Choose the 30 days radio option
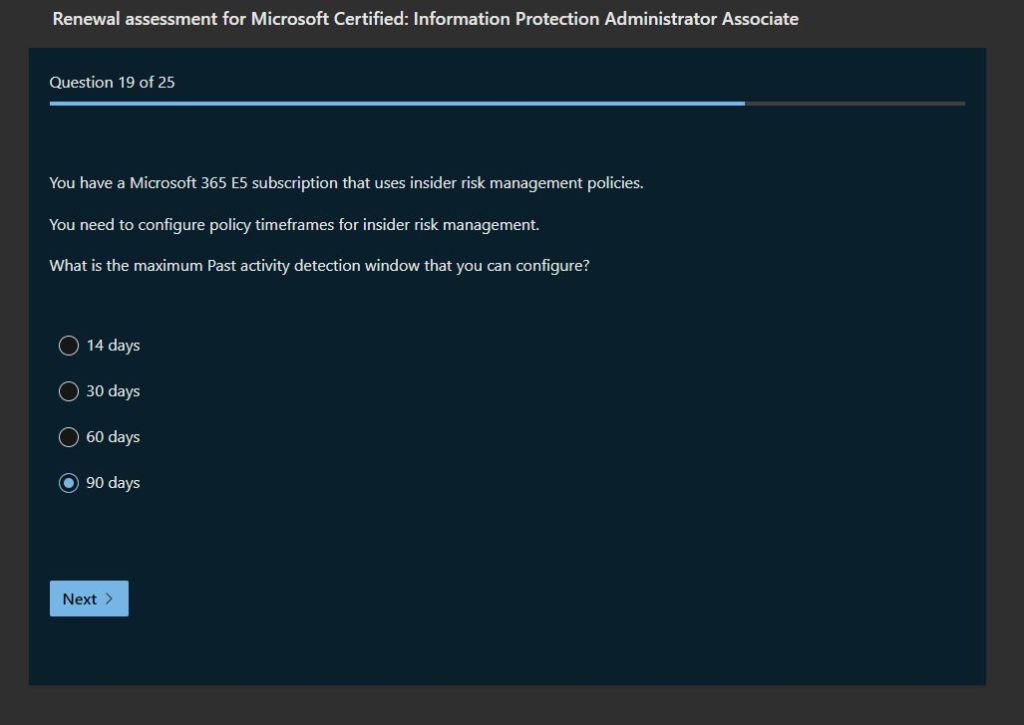 click(69, 392)
